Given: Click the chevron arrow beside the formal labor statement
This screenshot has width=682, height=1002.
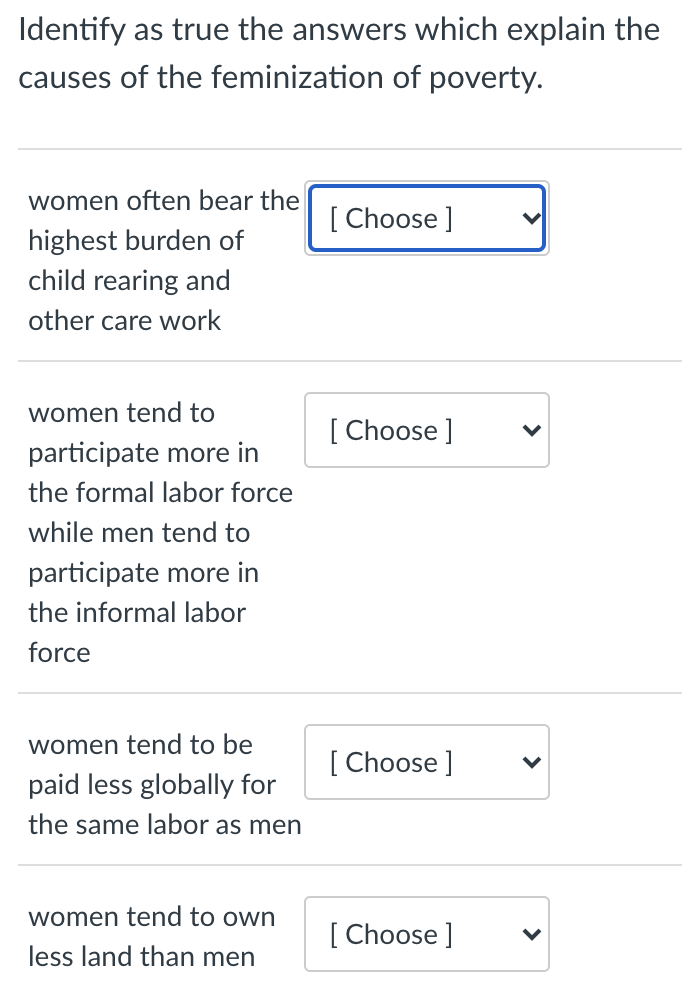Looking at the screenshot, I should pos(532,430).
